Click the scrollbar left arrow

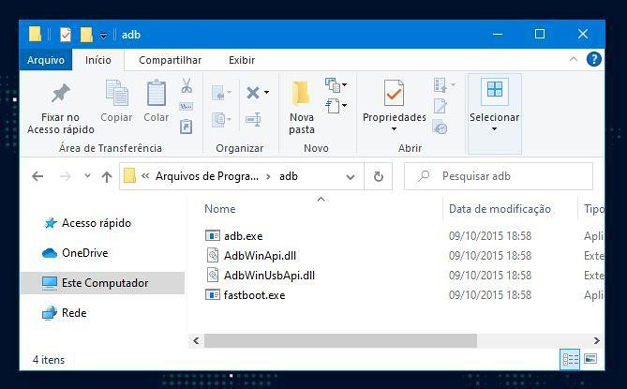tap(196, 341)
